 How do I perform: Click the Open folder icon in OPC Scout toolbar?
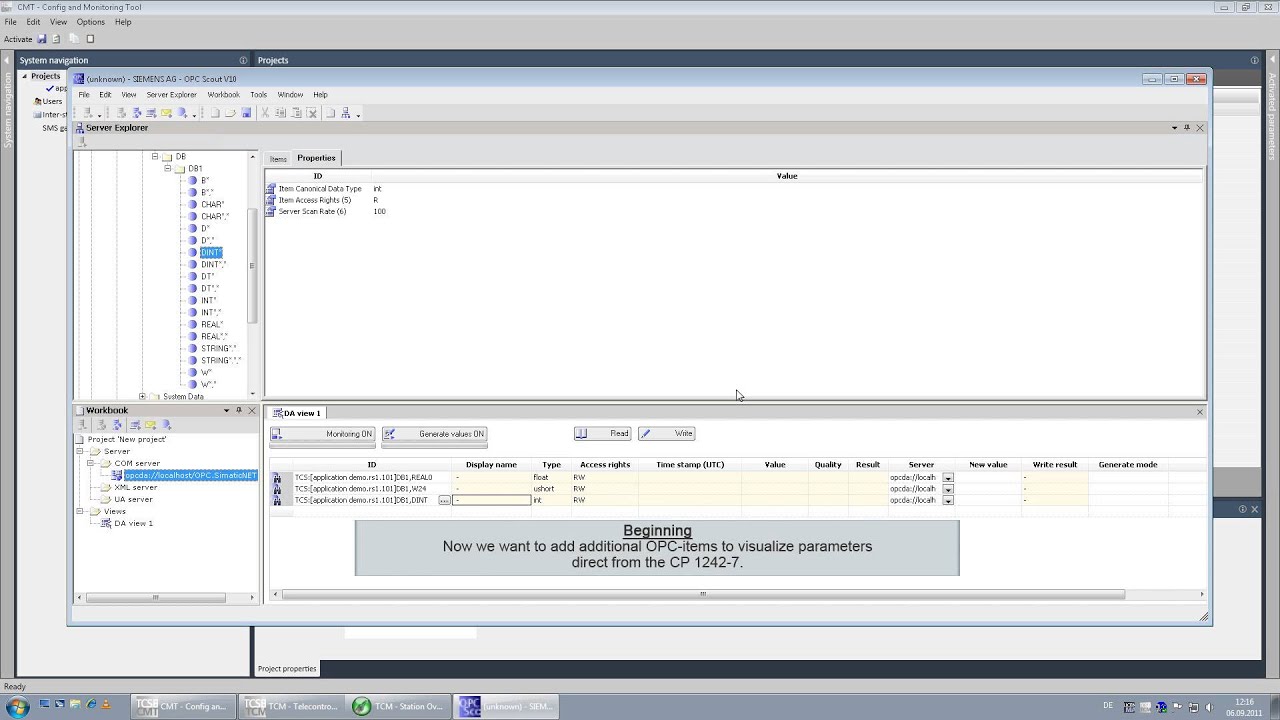click(230, 113)
